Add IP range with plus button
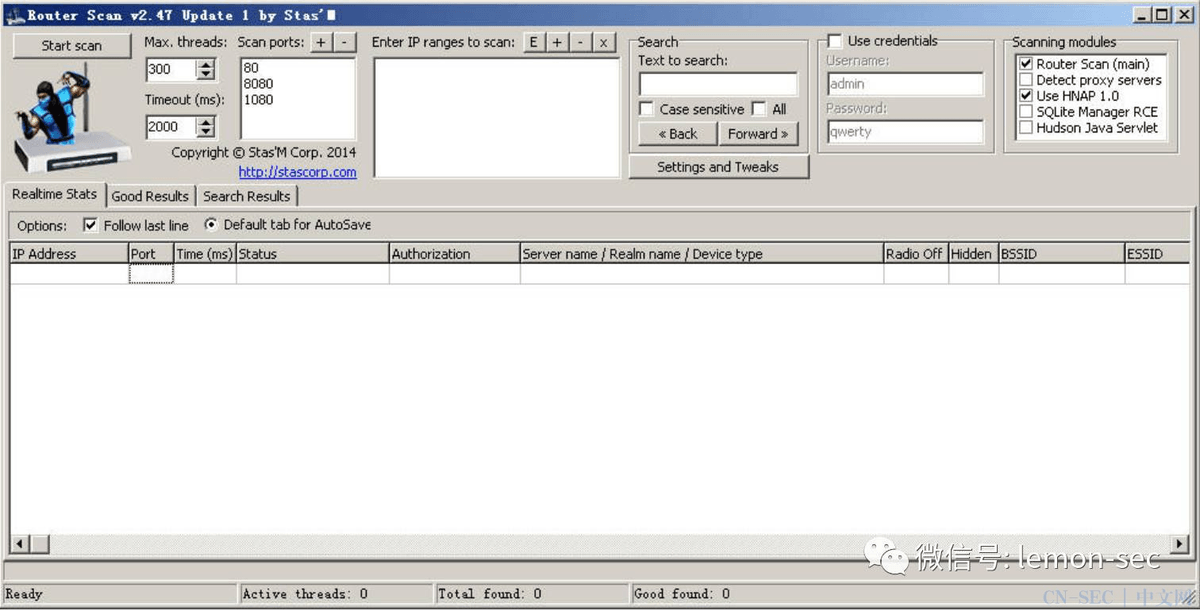1200x610 pixels. [x=557, y=42]
